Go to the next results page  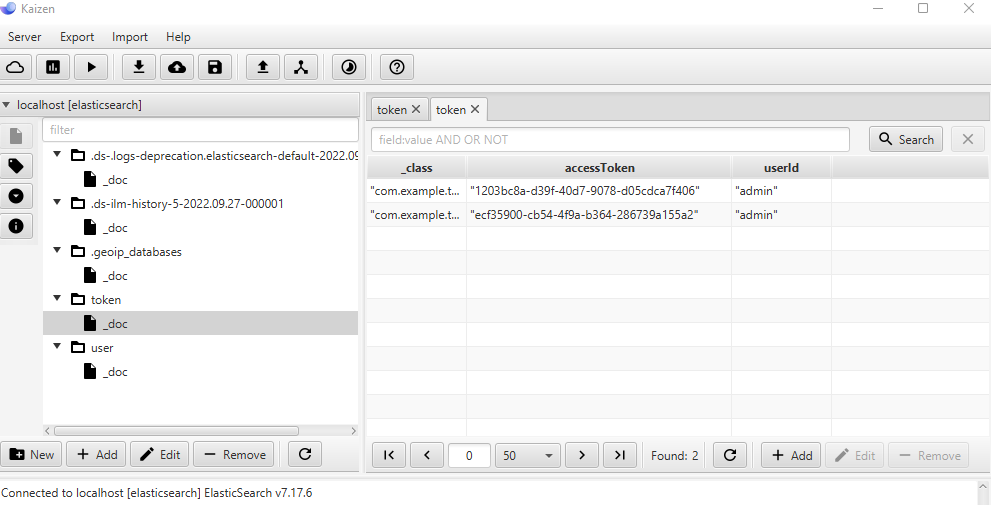582,455
